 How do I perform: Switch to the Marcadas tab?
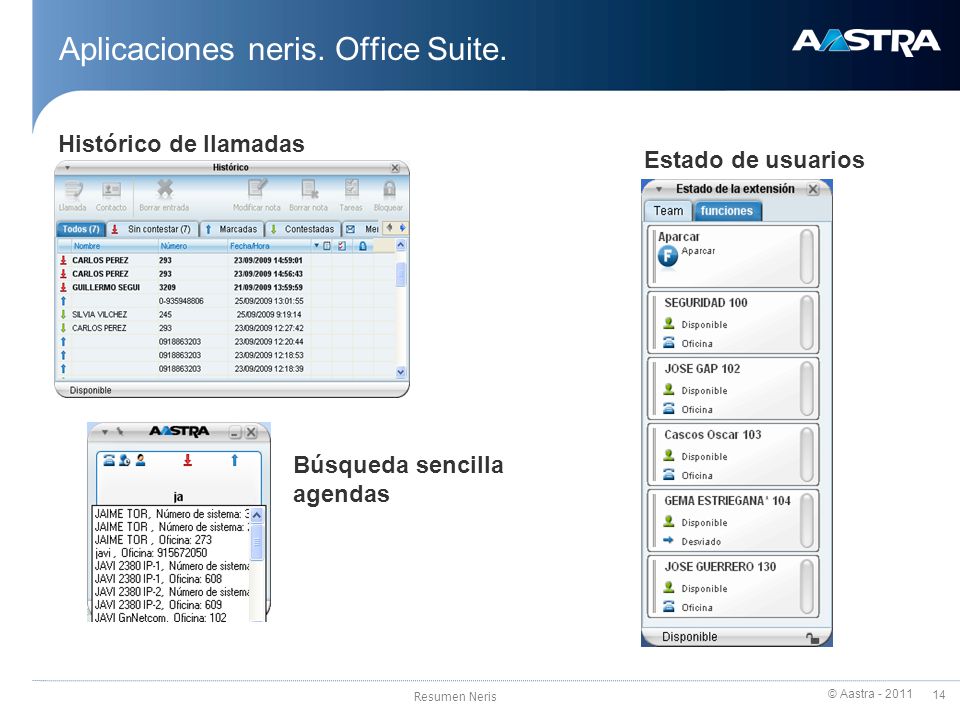coord(232,229)
